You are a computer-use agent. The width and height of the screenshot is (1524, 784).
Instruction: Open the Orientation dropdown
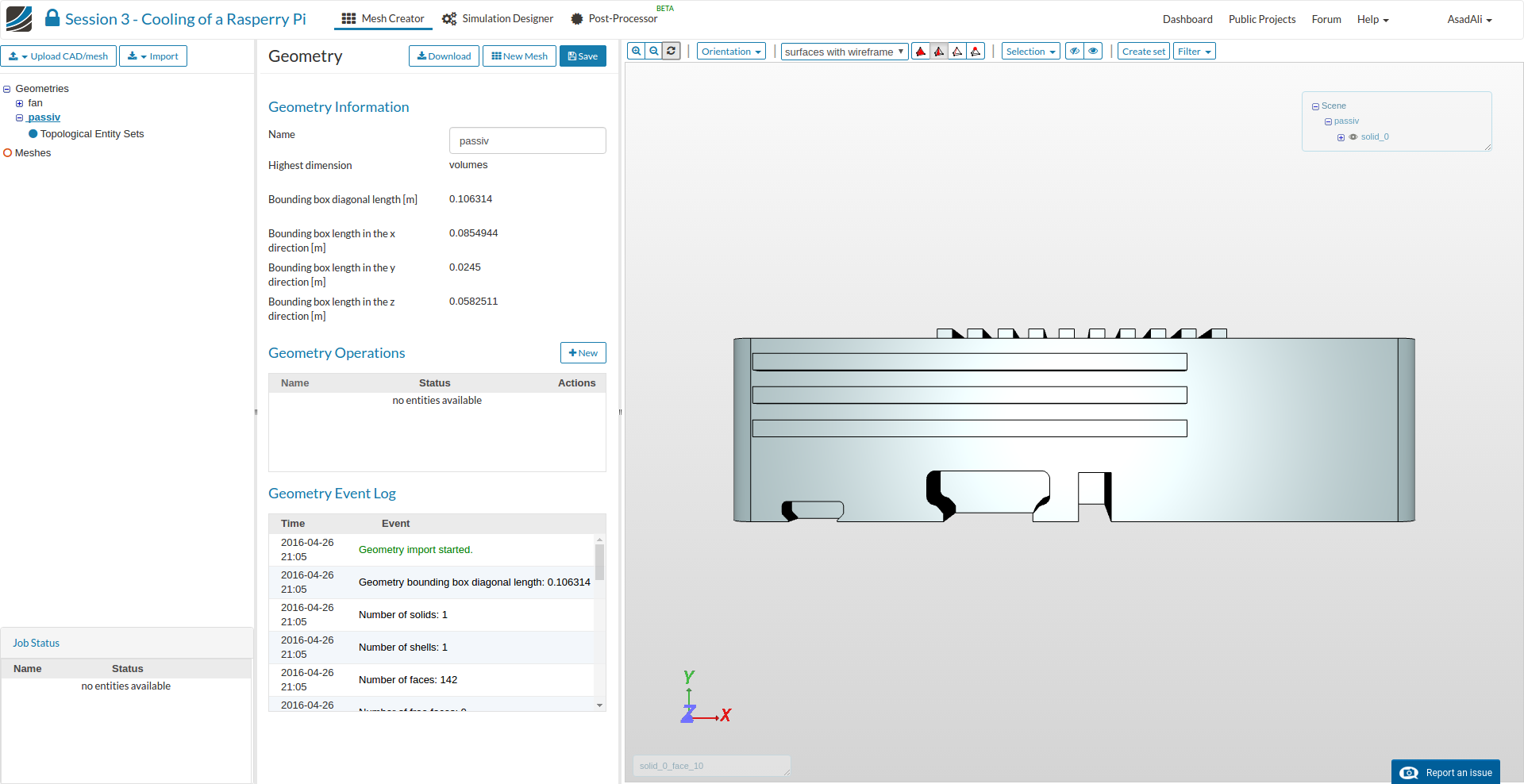click(731, 52)
